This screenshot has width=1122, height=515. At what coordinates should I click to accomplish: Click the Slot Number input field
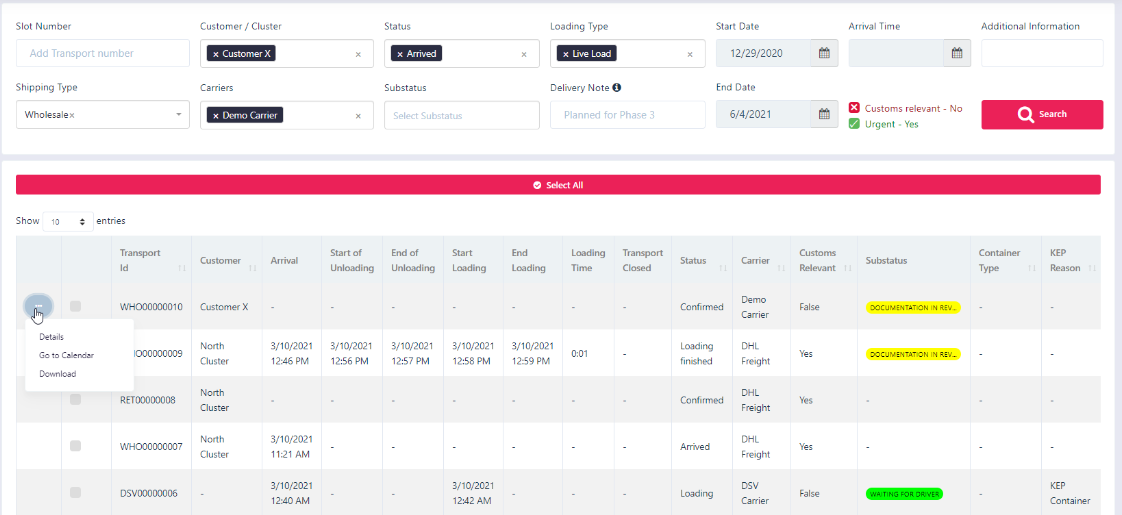tap(102, 53)
